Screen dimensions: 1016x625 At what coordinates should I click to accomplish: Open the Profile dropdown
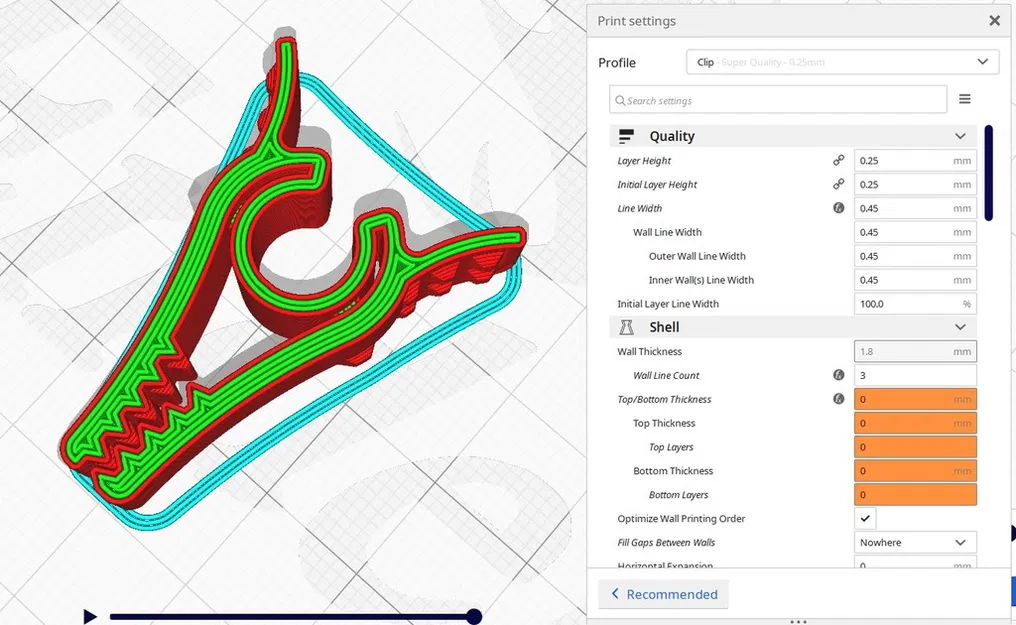tap(842, 62)
